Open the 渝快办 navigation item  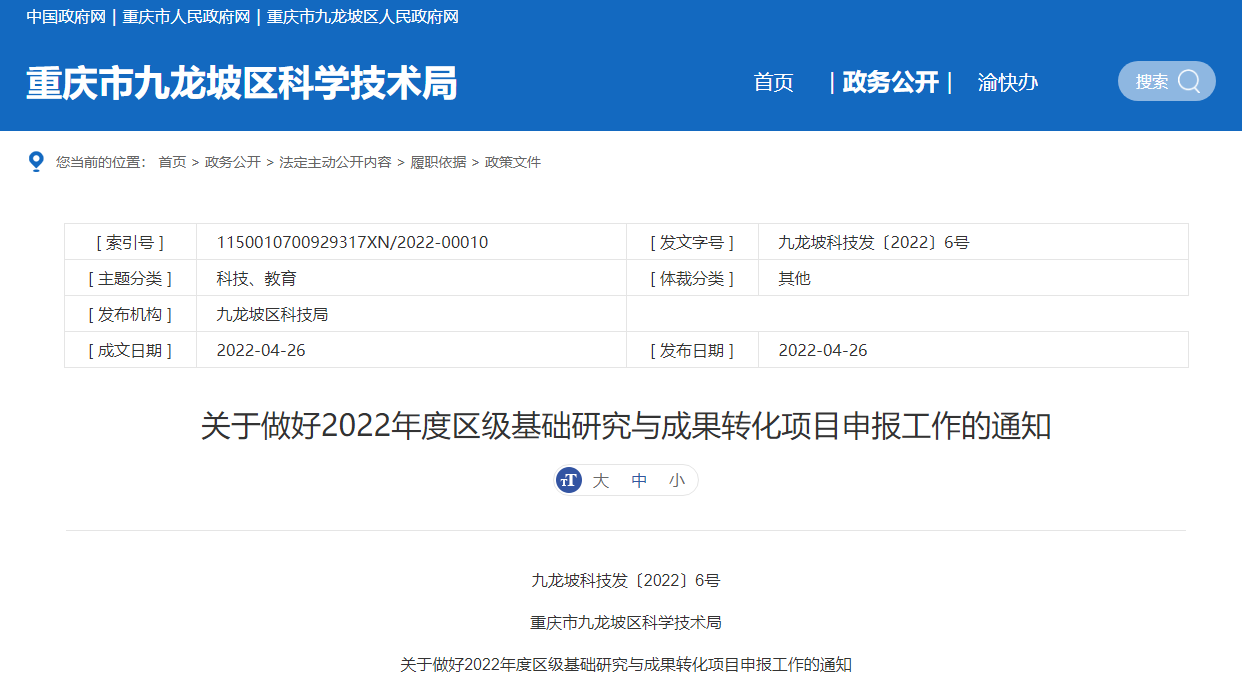(x=1007, y=83)
